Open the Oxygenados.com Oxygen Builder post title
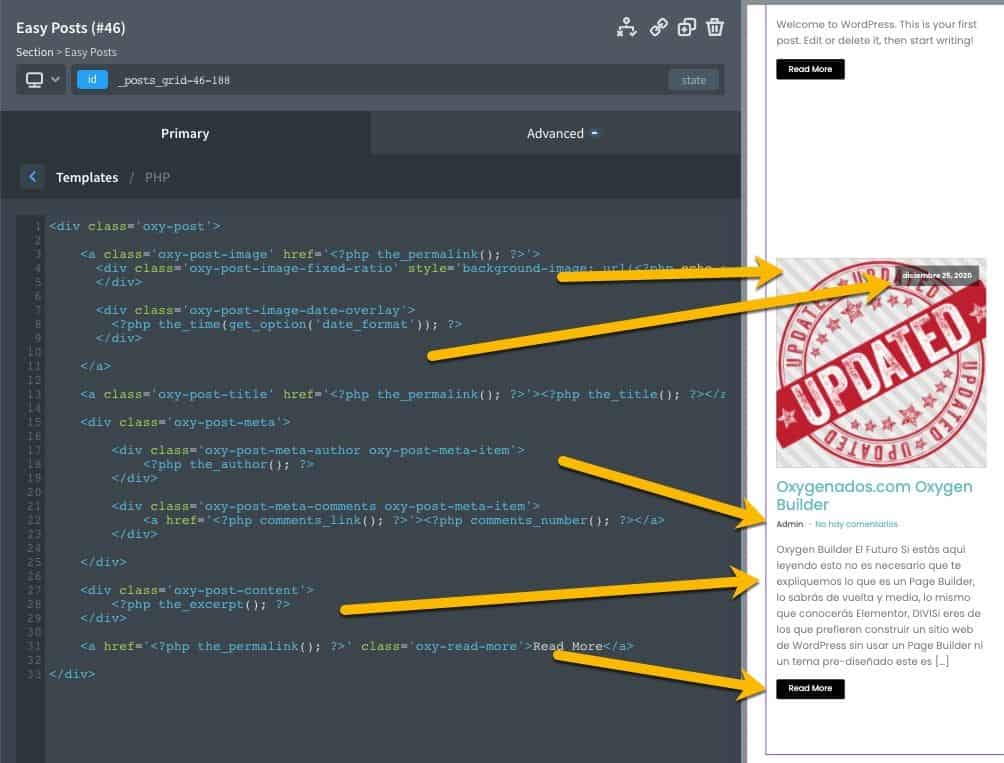This screenshot has width=1004, height=763. click(x=874, y=496)
